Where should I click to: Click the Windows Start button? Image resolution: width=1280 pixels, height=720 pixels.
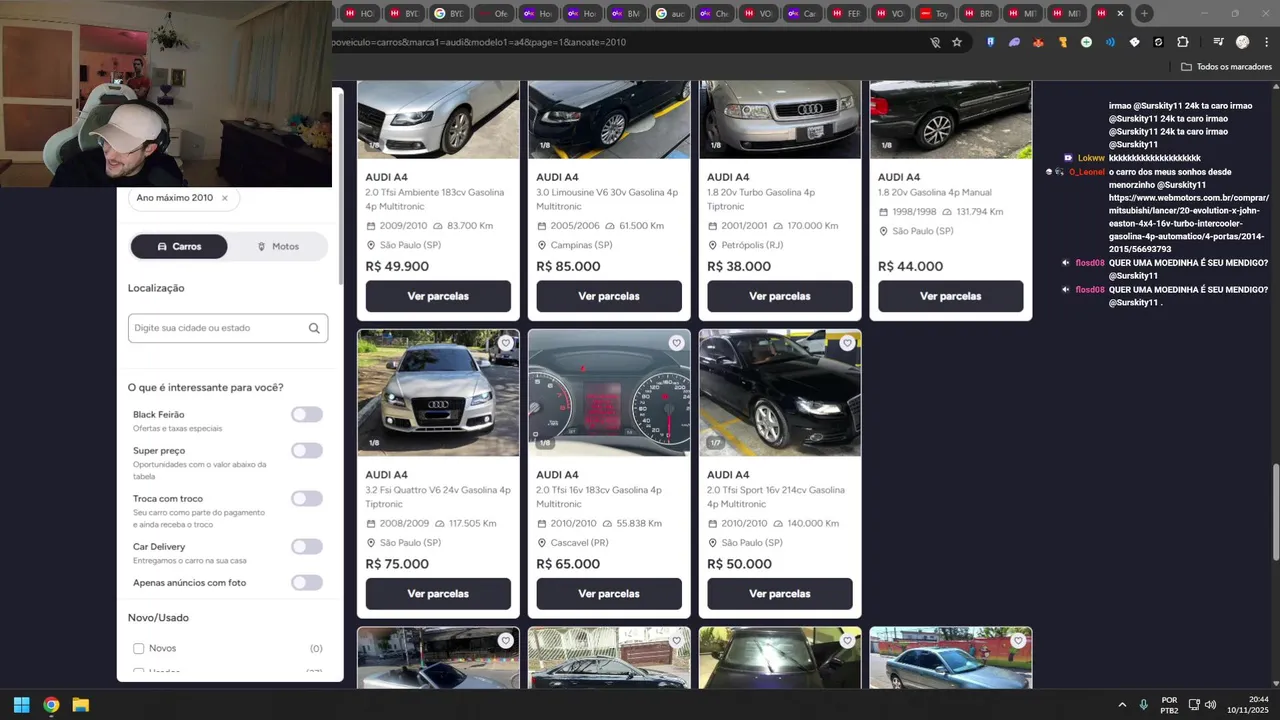[x=21, y=705]
